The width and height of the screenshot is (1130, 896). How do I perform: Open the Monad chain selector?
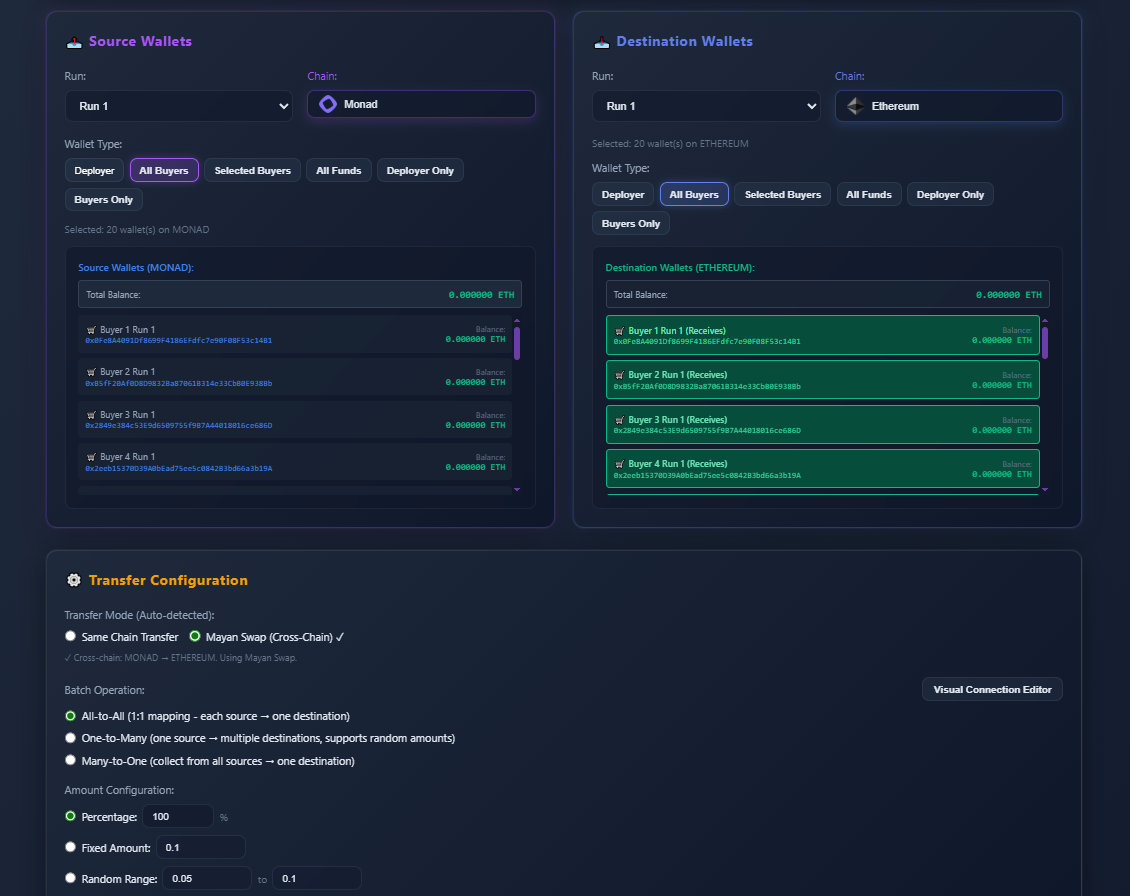tap(421, 103)
